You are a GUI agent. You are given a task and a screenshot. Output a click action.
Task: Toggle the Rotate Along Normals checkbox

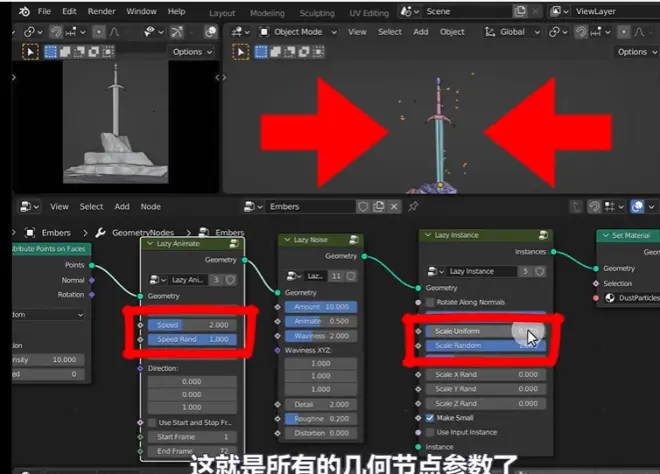click(430, 302)
